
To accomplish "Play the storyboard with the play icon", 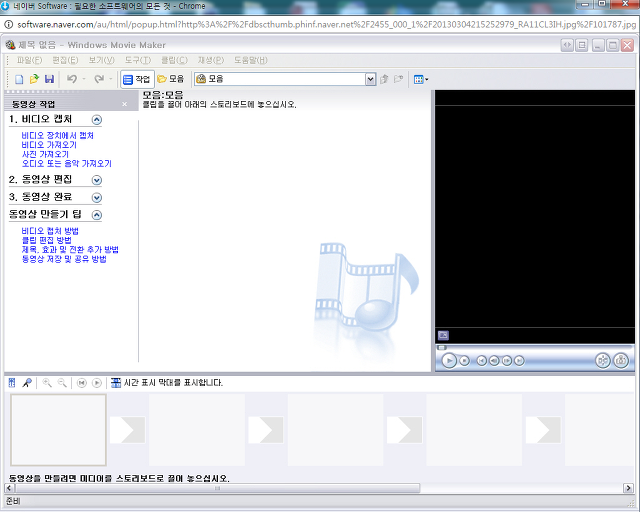I will click(x=97, y=383).
